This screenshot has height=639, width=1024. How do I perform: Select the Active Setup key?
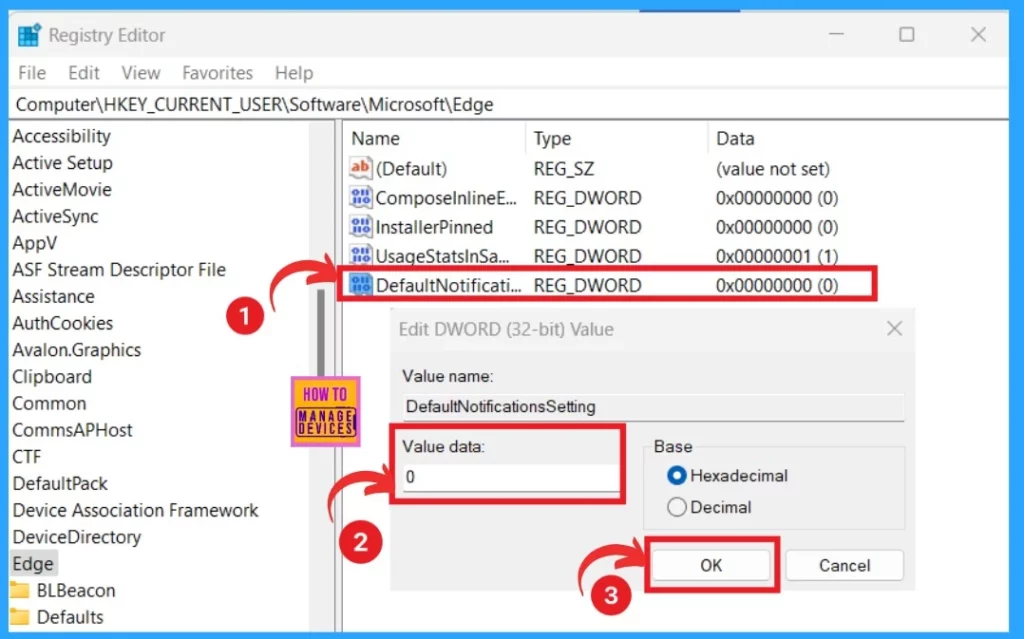63,163
